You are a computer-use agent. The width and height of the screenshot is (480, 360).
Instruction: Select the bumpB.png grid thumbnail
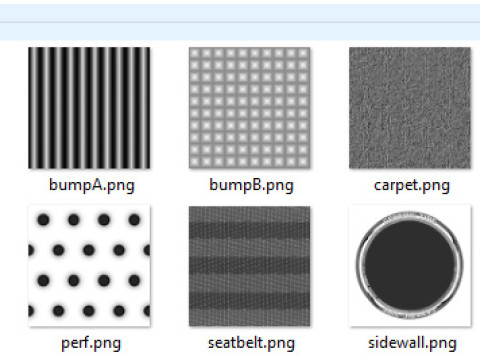coord(250,108)
